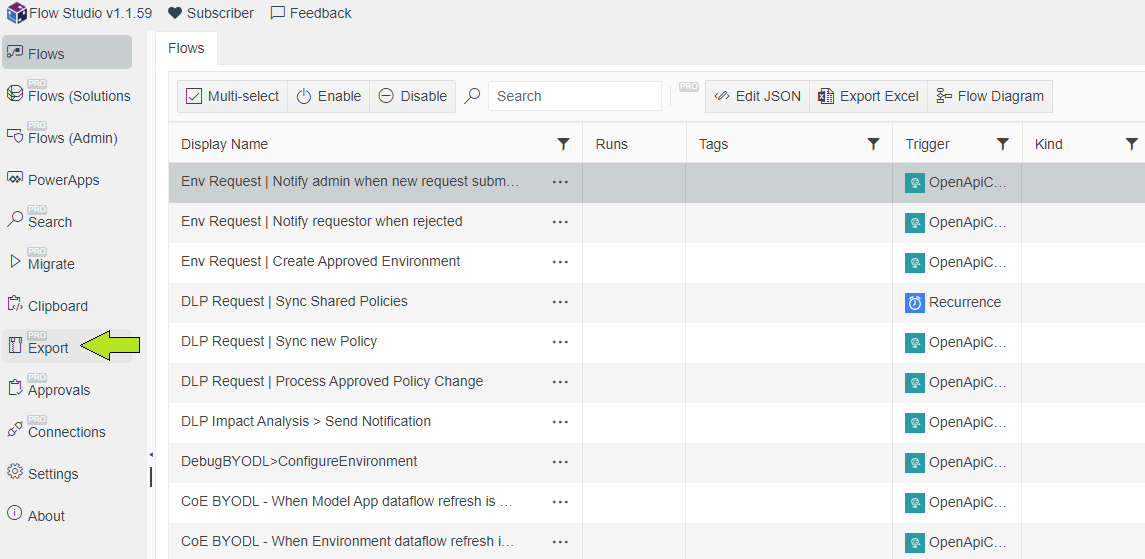Click into the Search input field
The image size is (1145, 559).
[x=574, y=96]
